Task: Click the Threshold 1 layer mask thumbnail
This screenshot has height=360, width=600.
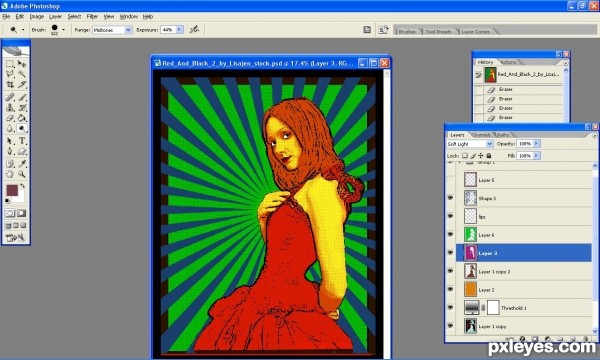Action: [x=493, y=308]
